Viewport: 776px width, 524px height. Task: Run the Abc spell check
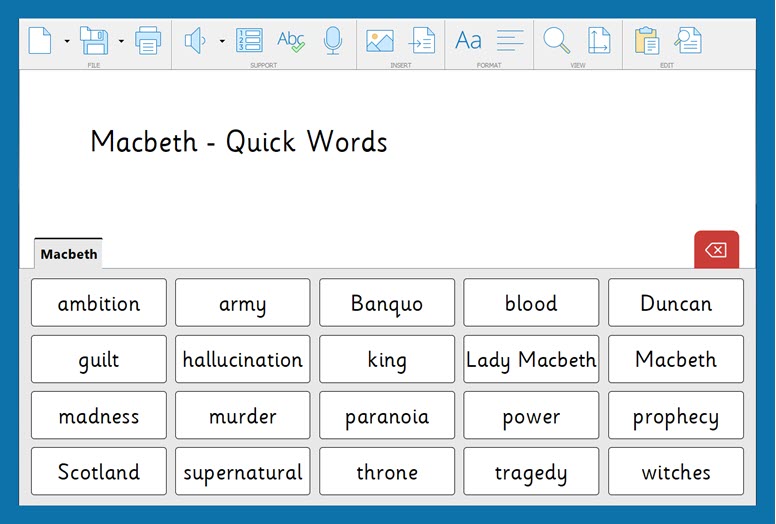(x=291, y=40)
